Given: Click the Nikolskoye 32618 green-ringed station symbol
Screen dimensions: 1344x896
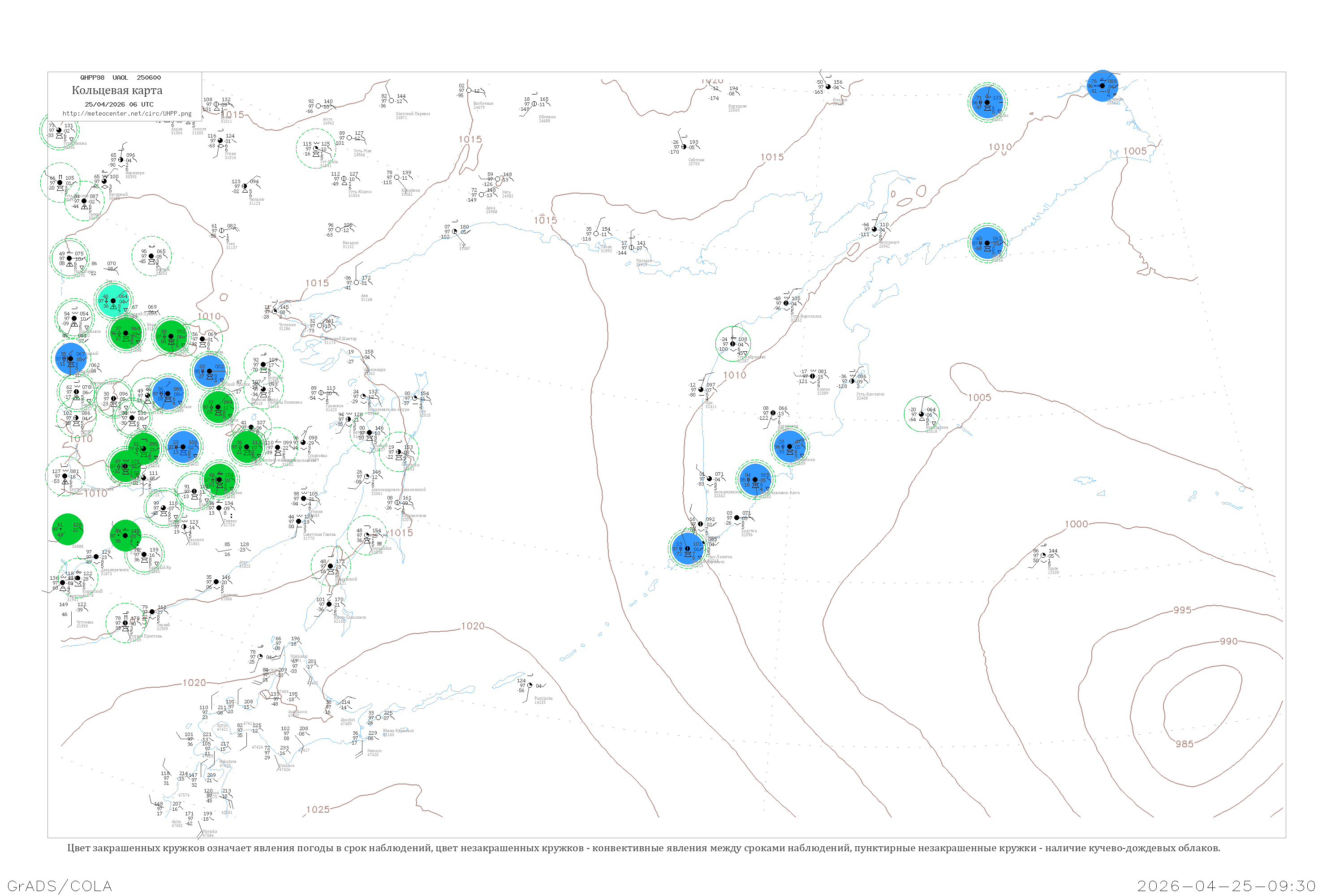Looking at the screenshot, I should pyautogui.click(x=921, y=414).
